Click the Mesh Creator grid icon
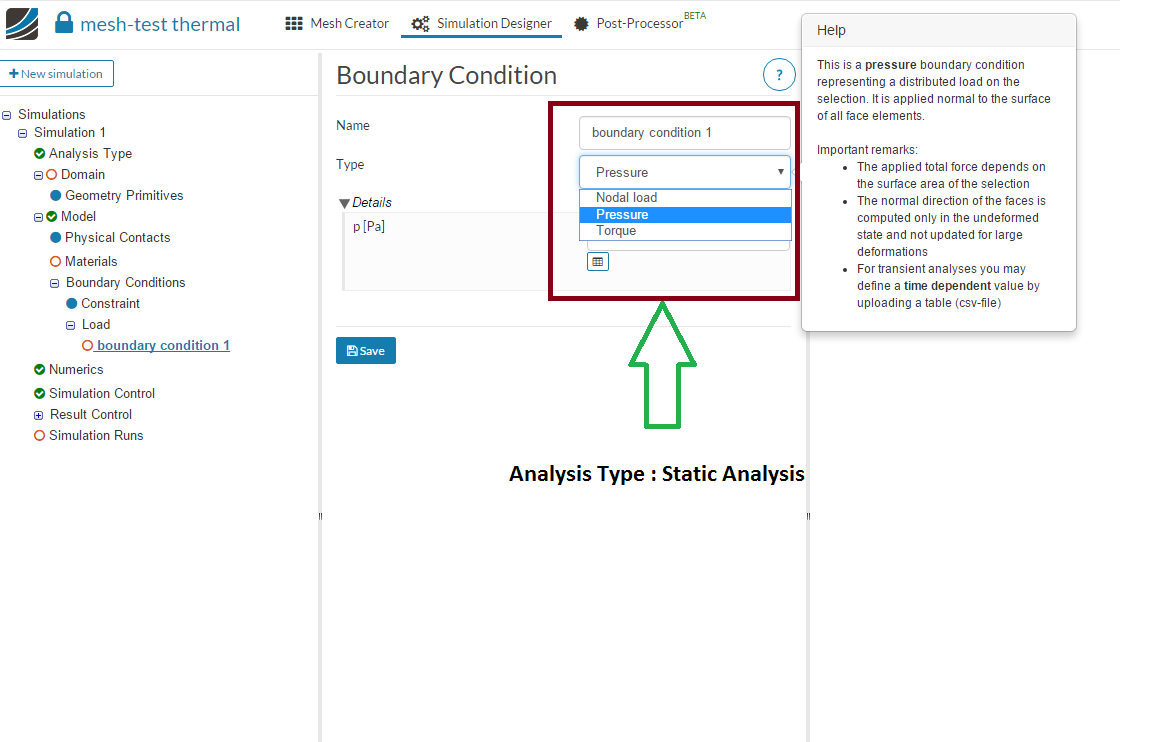Viewport: 1152px width, 742px height. [x=294, y=23]
